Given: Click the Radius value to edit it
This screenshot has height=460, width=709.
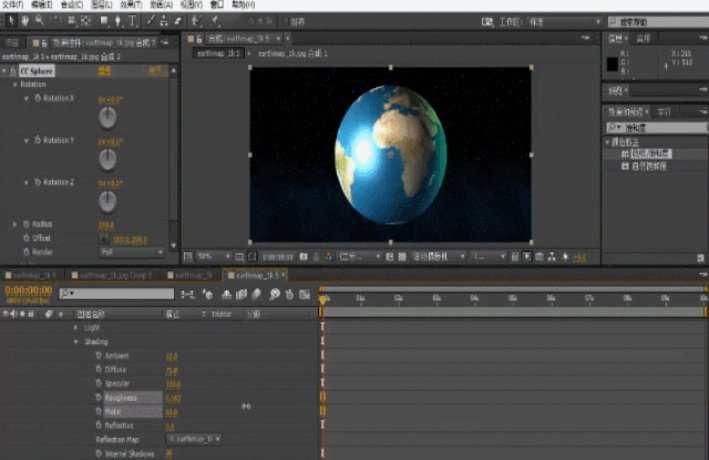Looking at the screenshot, I should pyautogui.click(x=105, y=225).
